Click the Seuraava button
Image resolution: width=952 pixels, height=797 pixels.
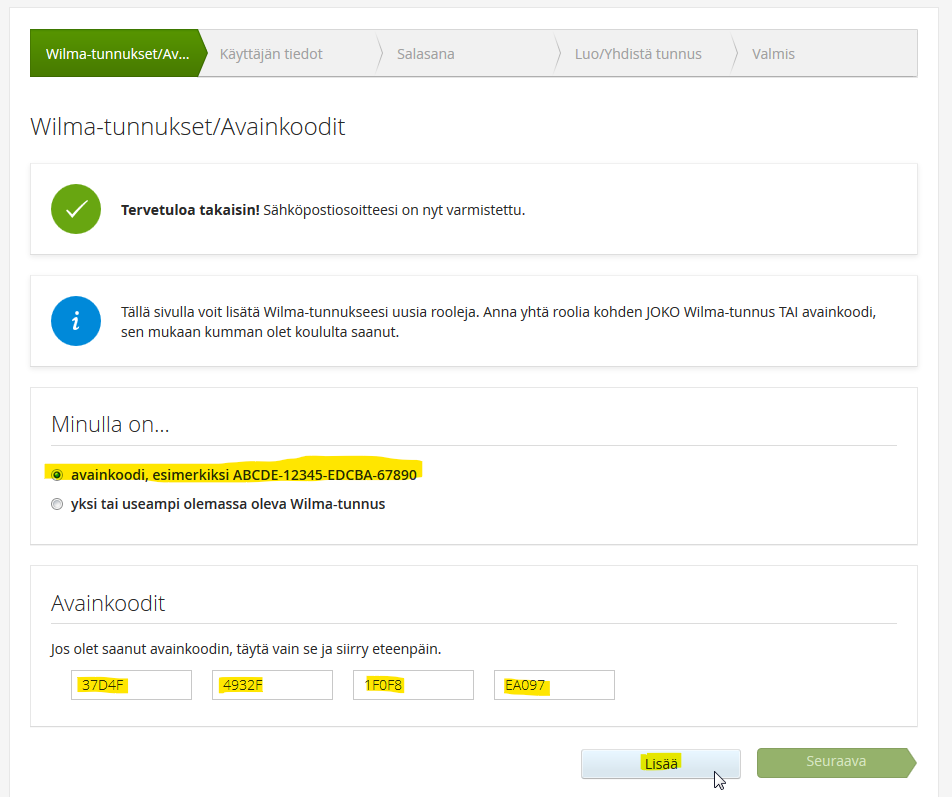coord(836,762)
